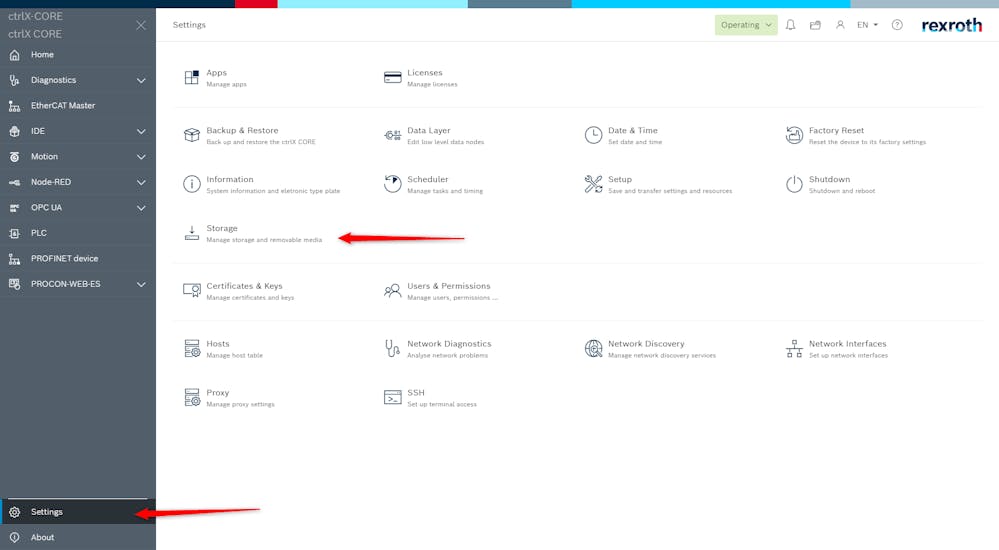Click the help question mark icon
Image resolution: width=999 pixels, height=550 pixels.
(897, 25)
